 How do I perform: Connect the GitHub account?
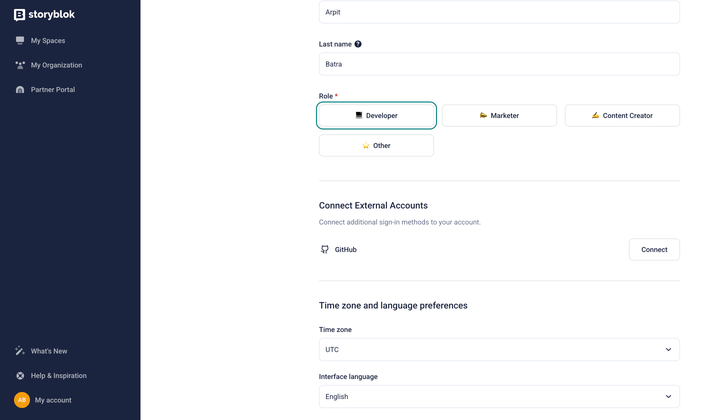point(654,249)
